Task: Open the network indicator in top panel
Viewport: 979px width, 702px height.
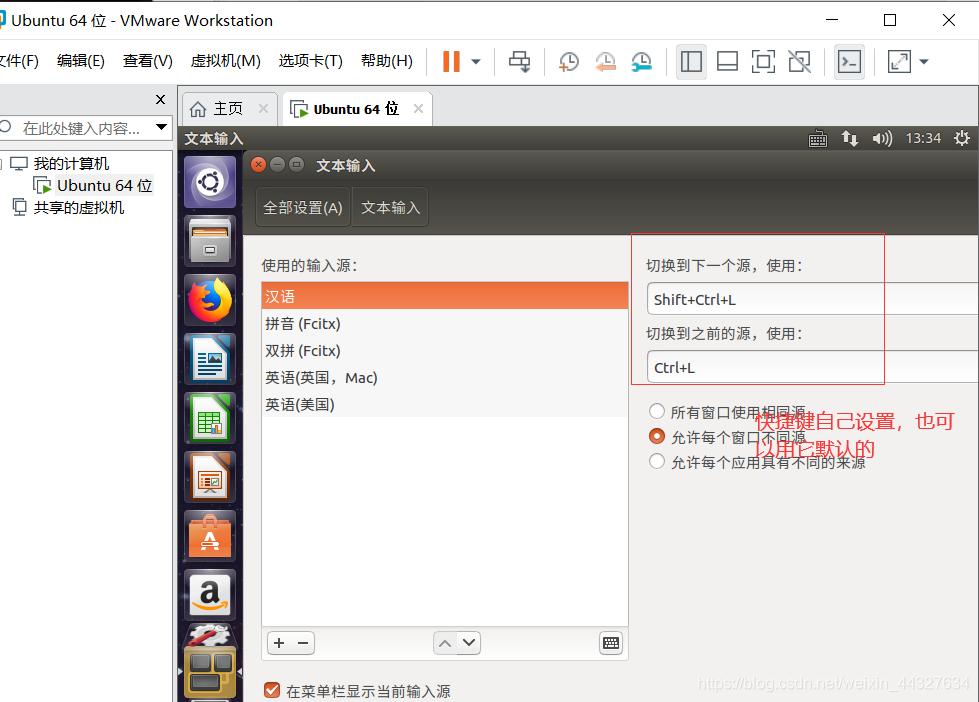Action: pyautogui.click(x=849, y=138)
